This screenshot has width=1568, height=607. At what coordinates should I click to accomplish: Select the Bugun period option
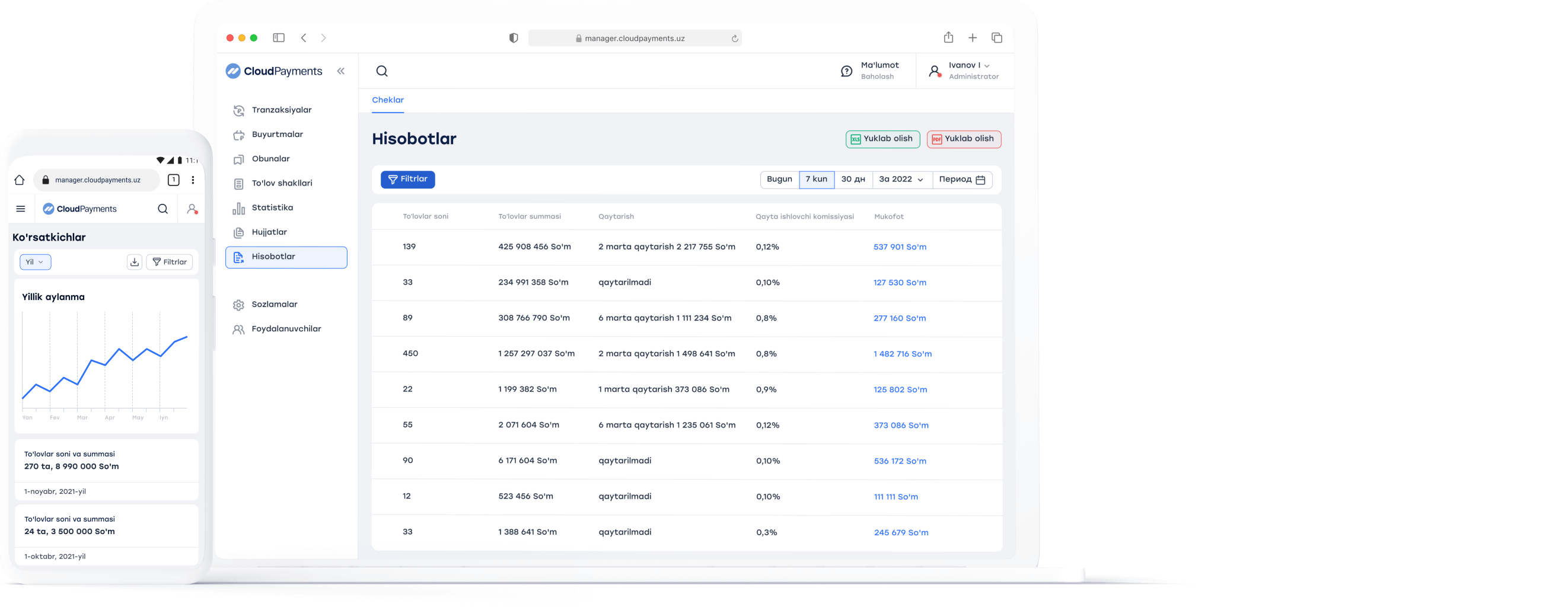click(x=779, y=180)
